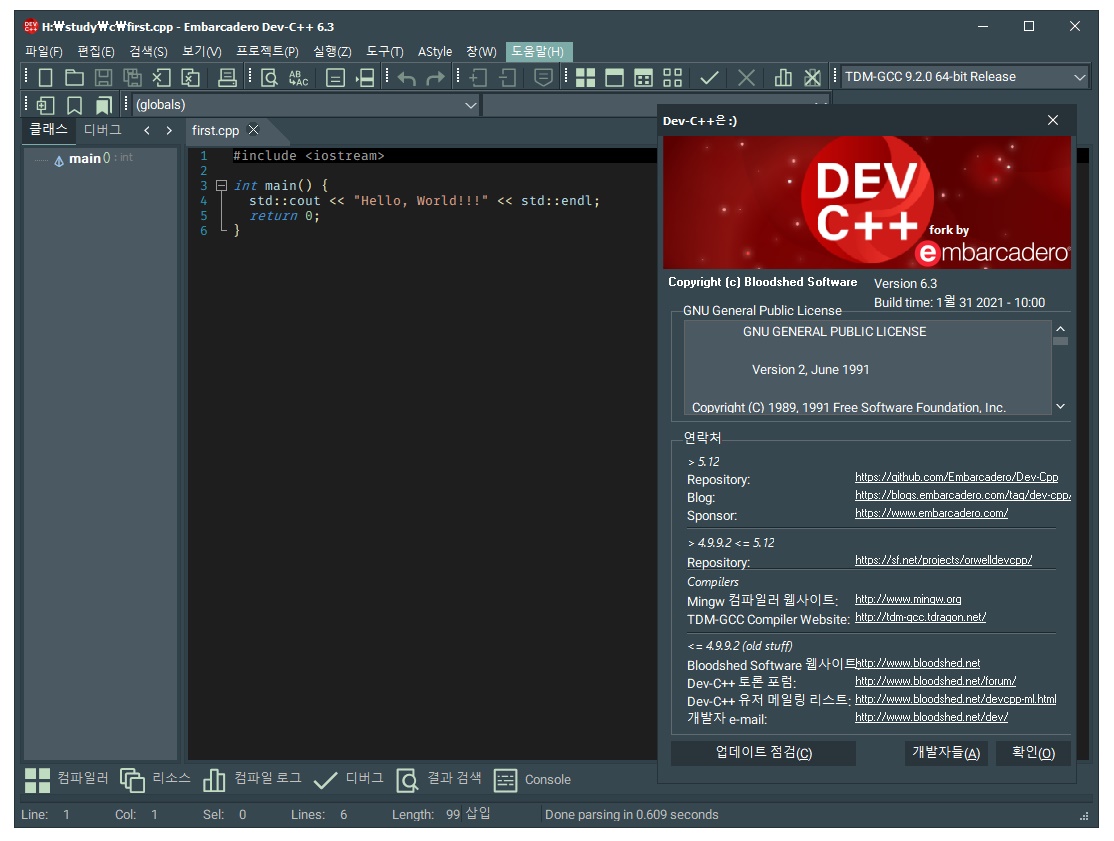The height and width of the screenshot is (841, 1114).
Task: Open a file with the folder icon
Action: pos(75,77)
